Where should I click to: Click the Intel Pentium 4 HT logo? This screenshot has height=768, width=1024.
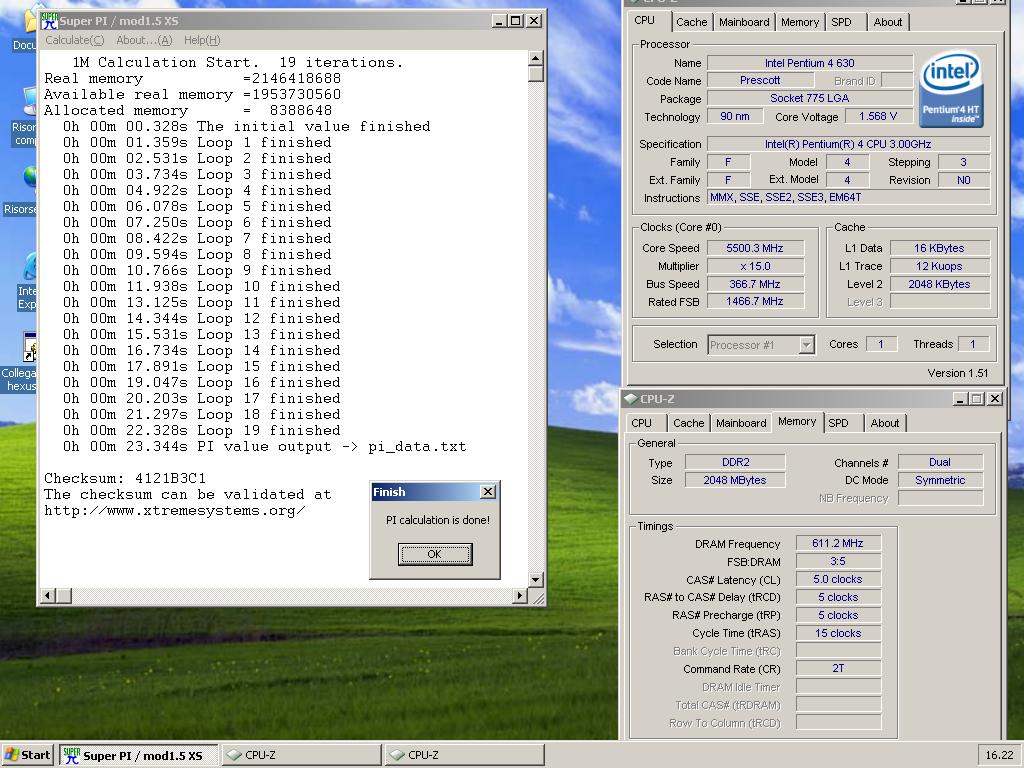(951, 89)
